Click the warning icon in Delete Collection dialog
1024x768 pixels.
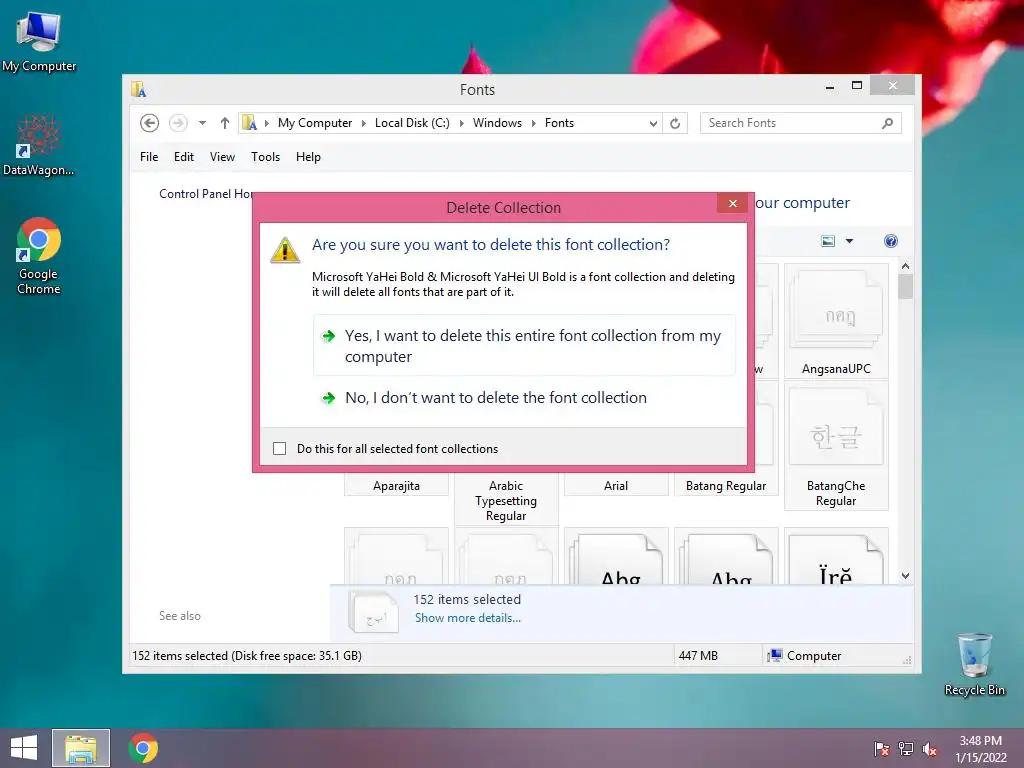285,250
